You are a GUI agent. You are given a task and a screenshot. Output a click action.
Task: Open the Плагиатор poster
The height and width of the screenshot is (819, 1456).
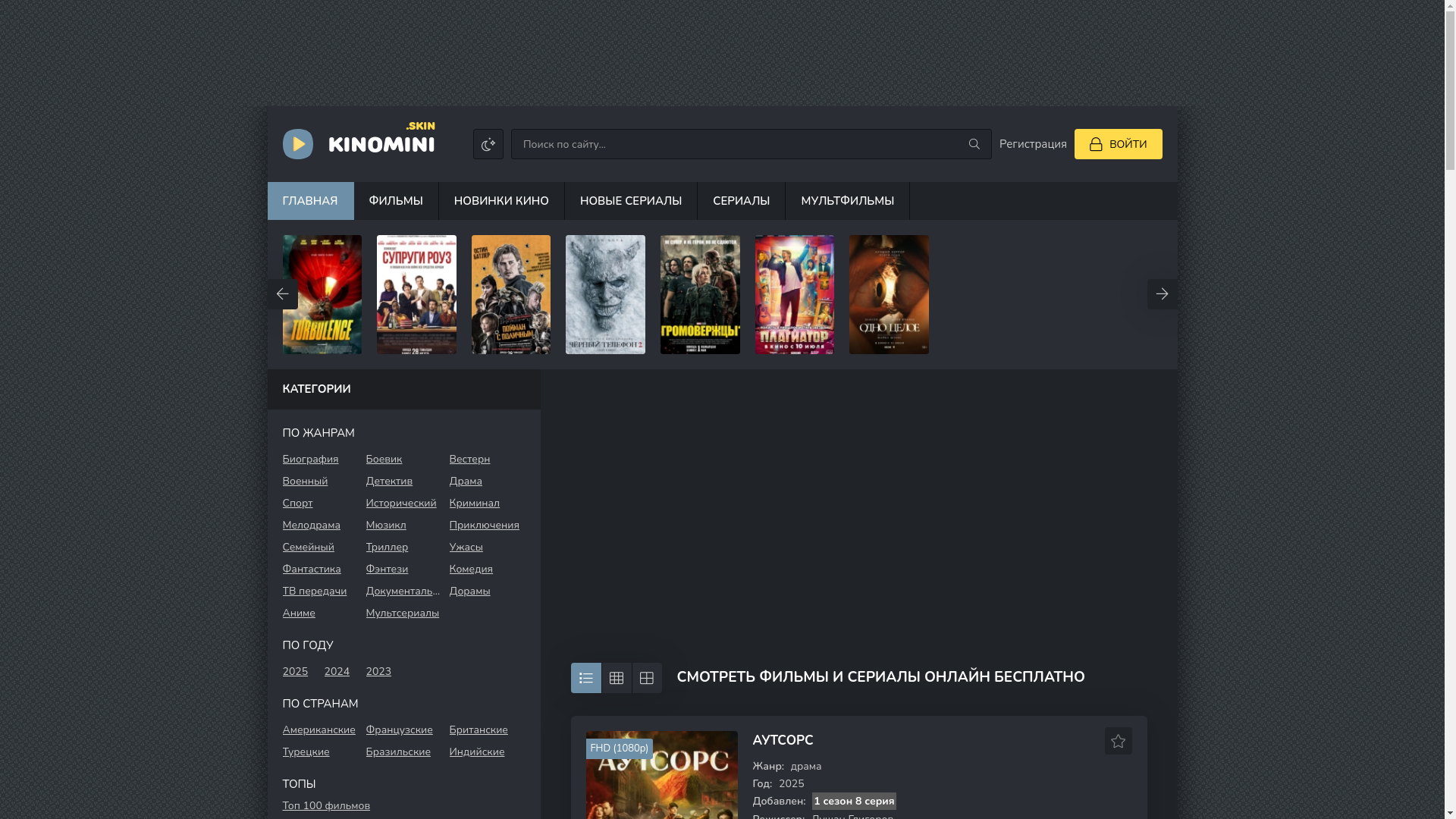click(x=794, y=294)
